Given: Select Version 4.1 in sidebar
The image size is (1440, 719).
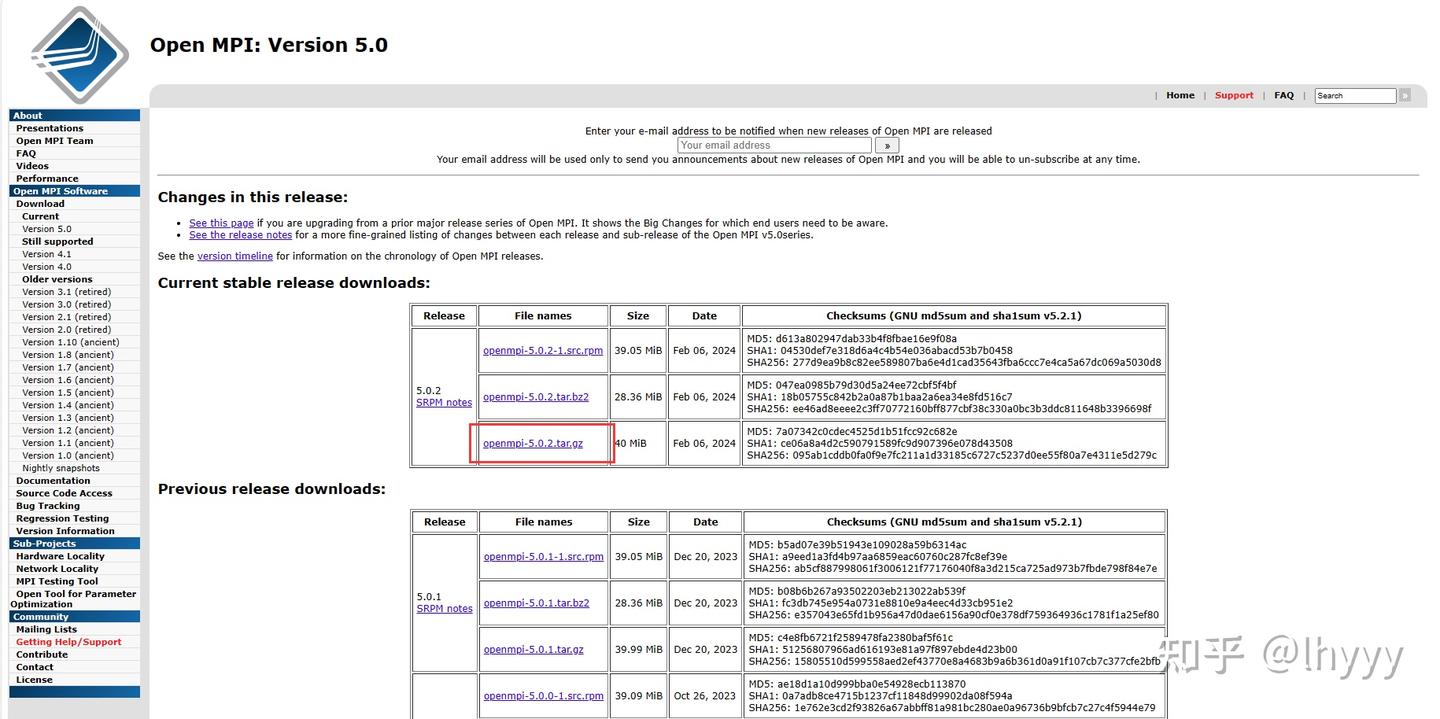Looking at the screenshot, I should [47, 254].
